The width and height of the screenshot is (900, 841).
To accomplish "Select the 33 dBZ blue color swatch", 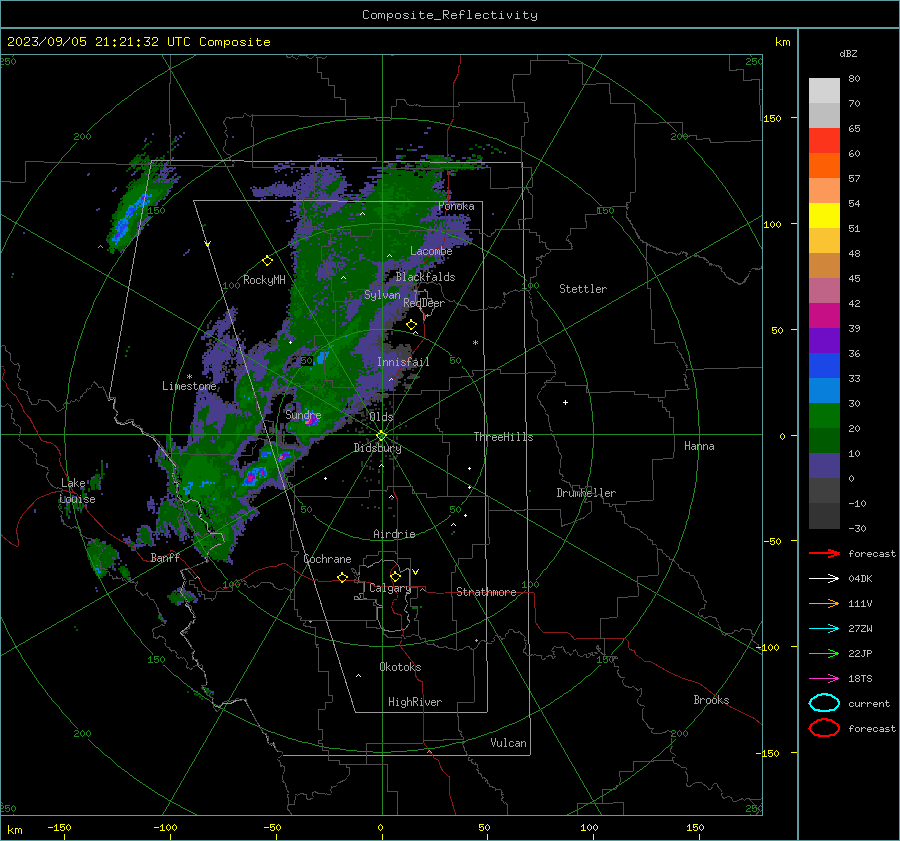I will click(x=824, y=366).
